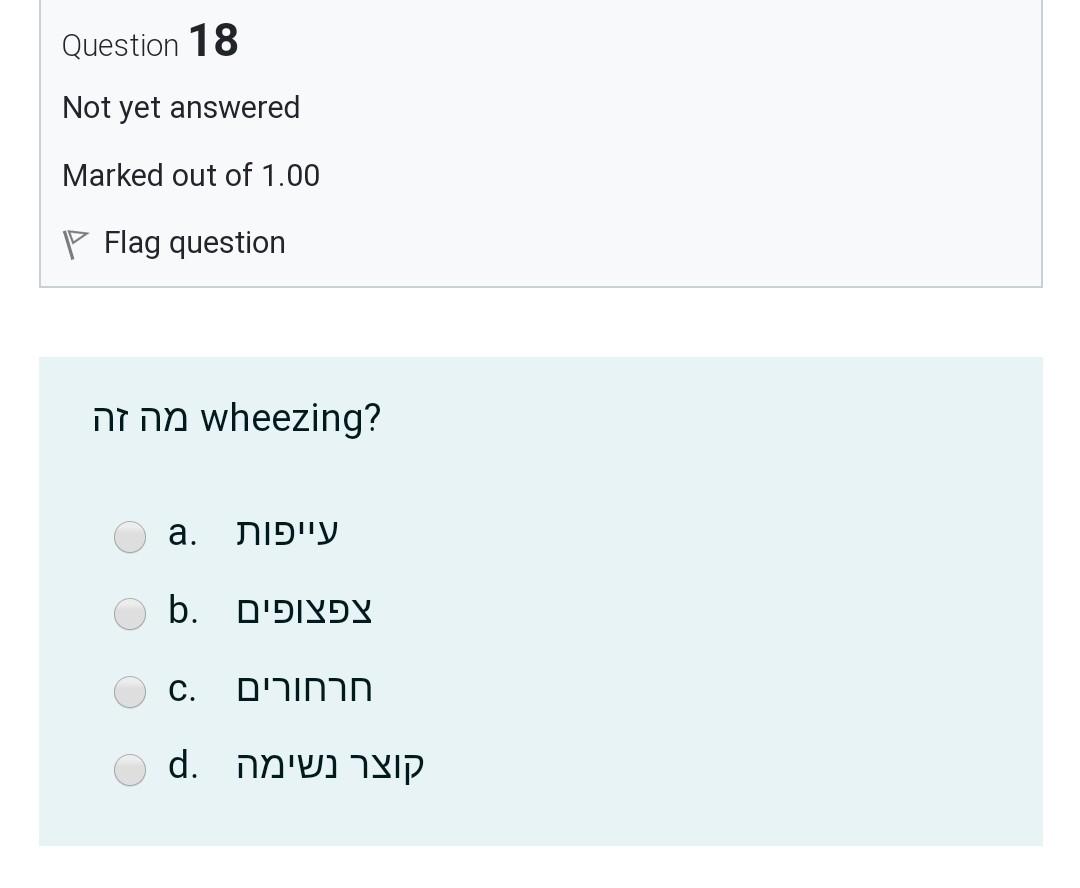Click the answer text צפצופים
The height and width of the screenshot is (888, 1080).
(x=304, y=610)
